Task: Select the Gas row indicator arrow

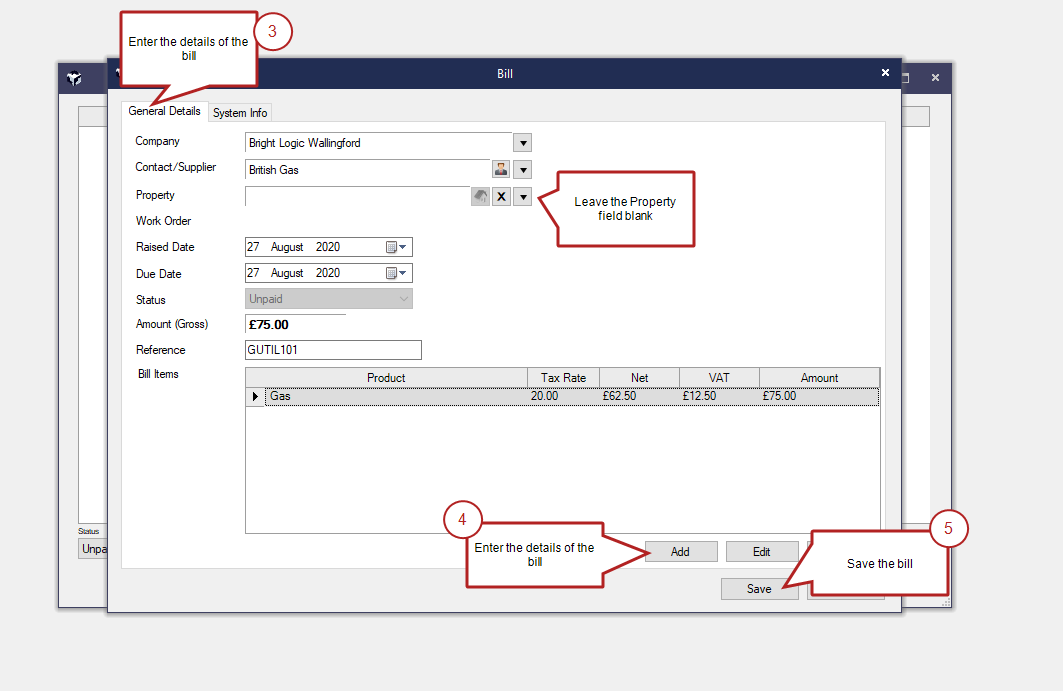Action: [x=255, y=397]
